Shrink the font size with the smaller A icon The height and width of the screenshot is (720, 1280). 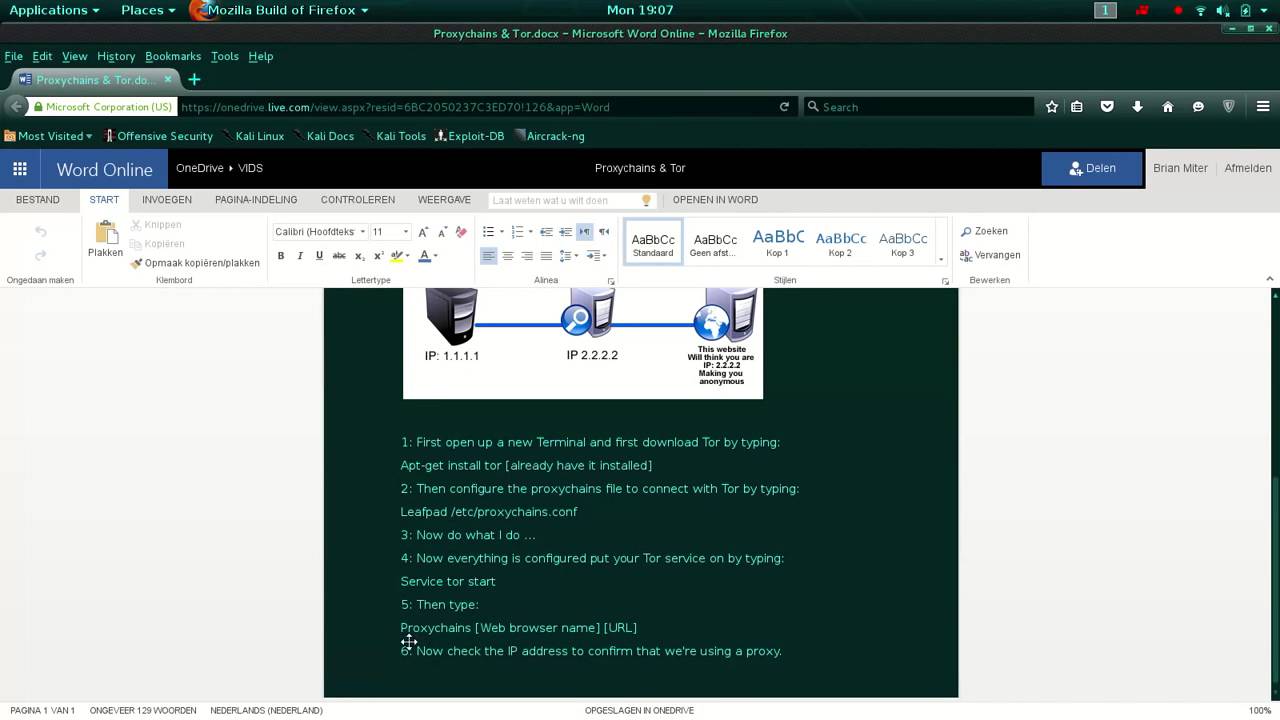(x=442, y=231)
